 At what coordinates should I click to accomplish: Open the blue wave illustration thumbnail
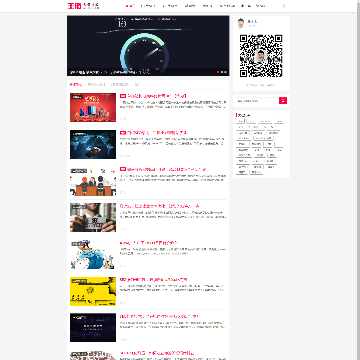pos(93,254)
